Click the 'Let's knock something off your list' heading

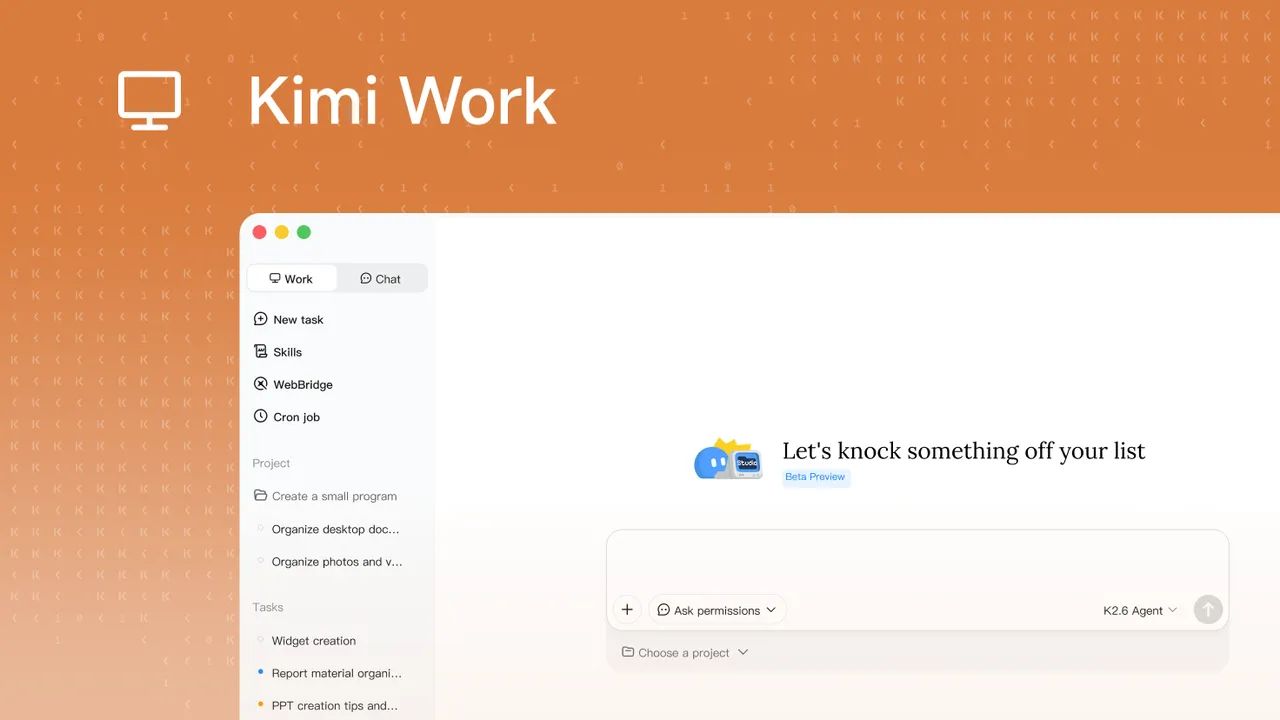tap(963, 451)
